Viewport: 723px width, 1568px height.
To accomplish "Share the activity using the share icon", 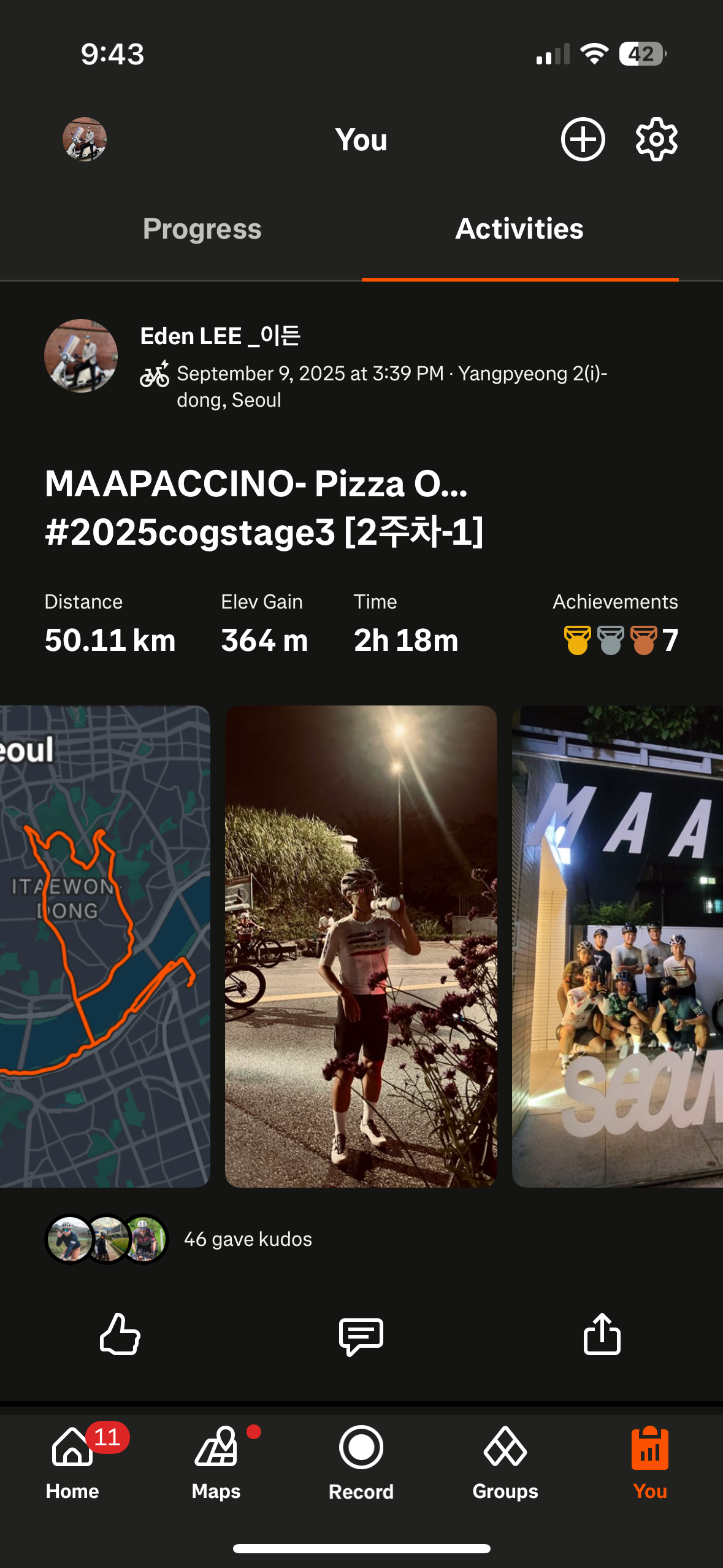I will coord(602,1333).
